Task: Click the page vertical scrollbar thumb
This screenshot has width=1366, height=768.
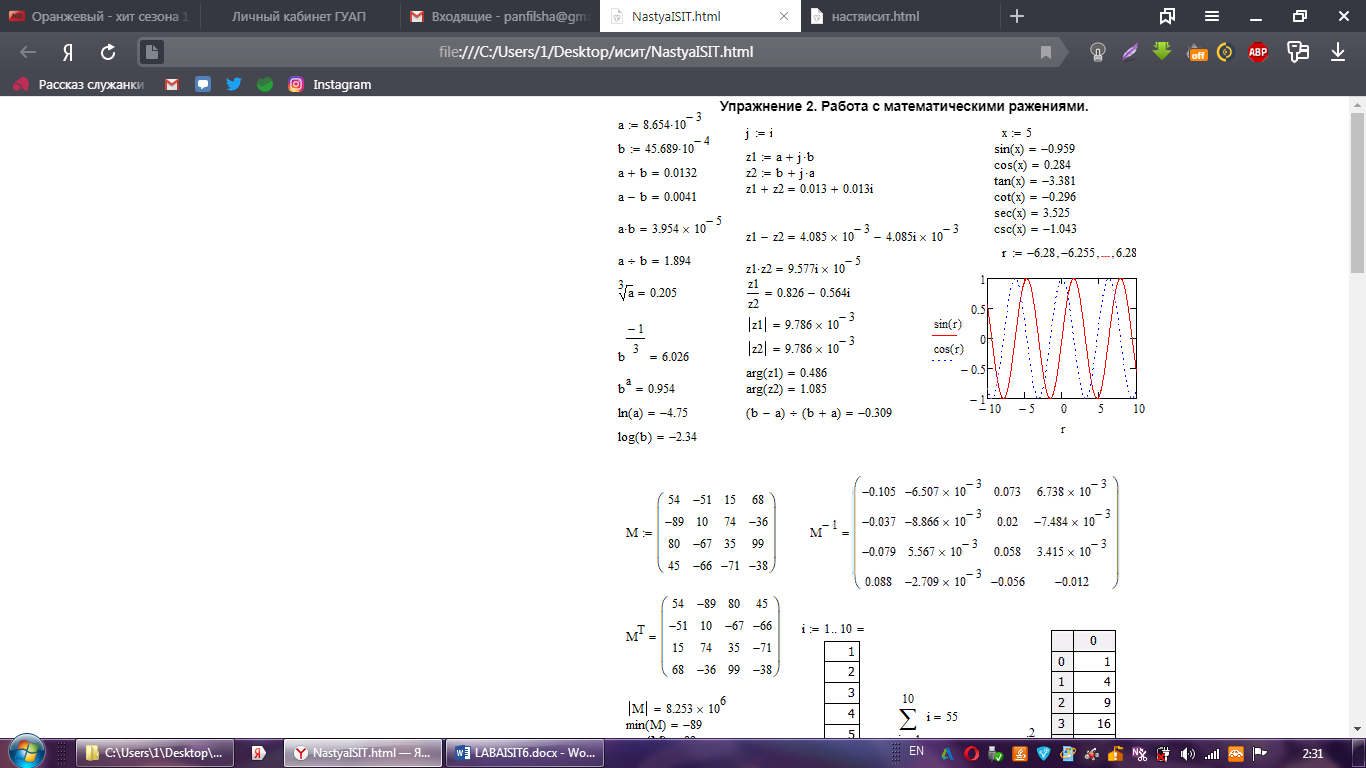Action: click(x=1357, y=192)
